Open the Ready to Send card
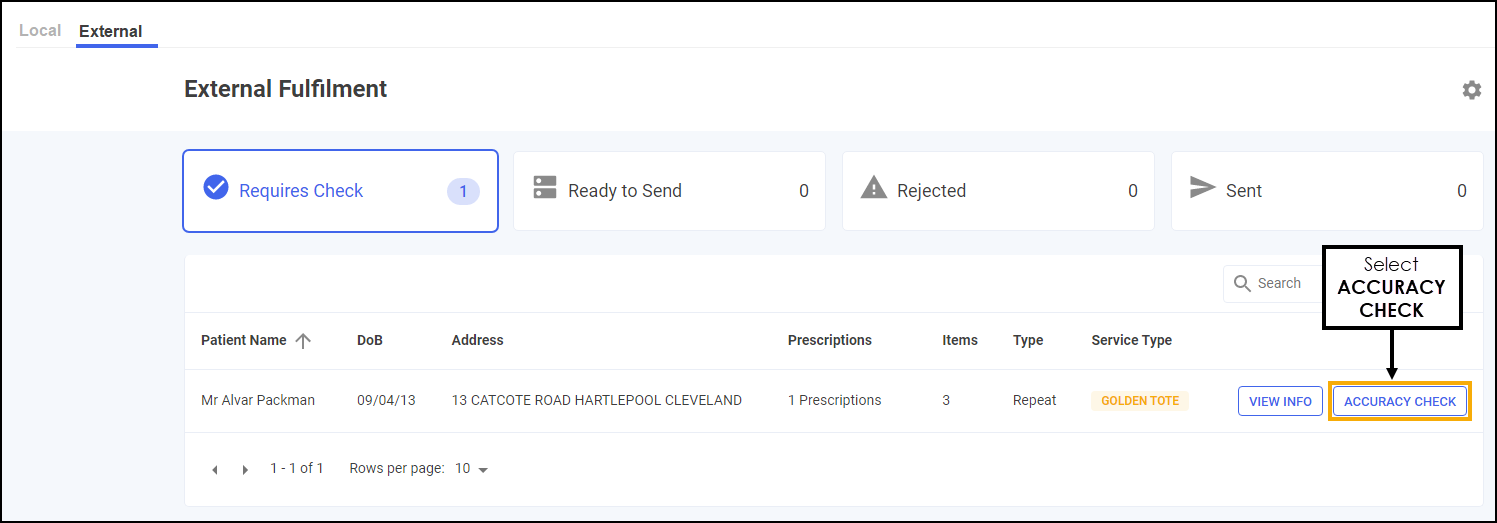Image resolution: width=1497 pixels, height=523 pixels. [x=669, y=191]
